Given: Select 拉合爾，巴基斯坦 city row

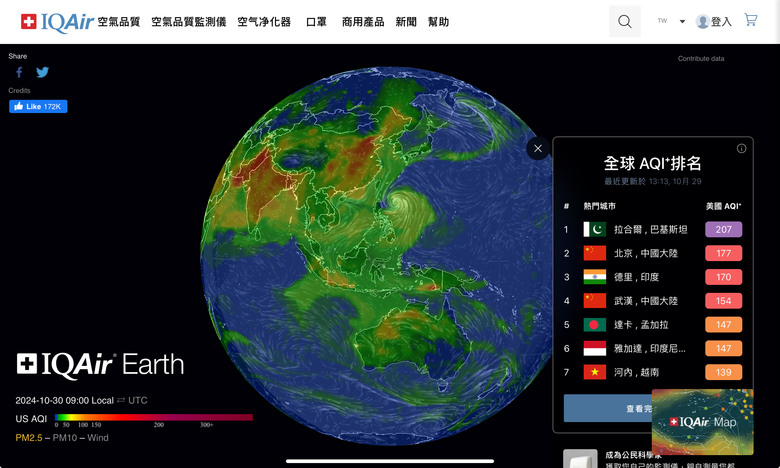Looking at the screenshot, I should [x=653, y=229].
